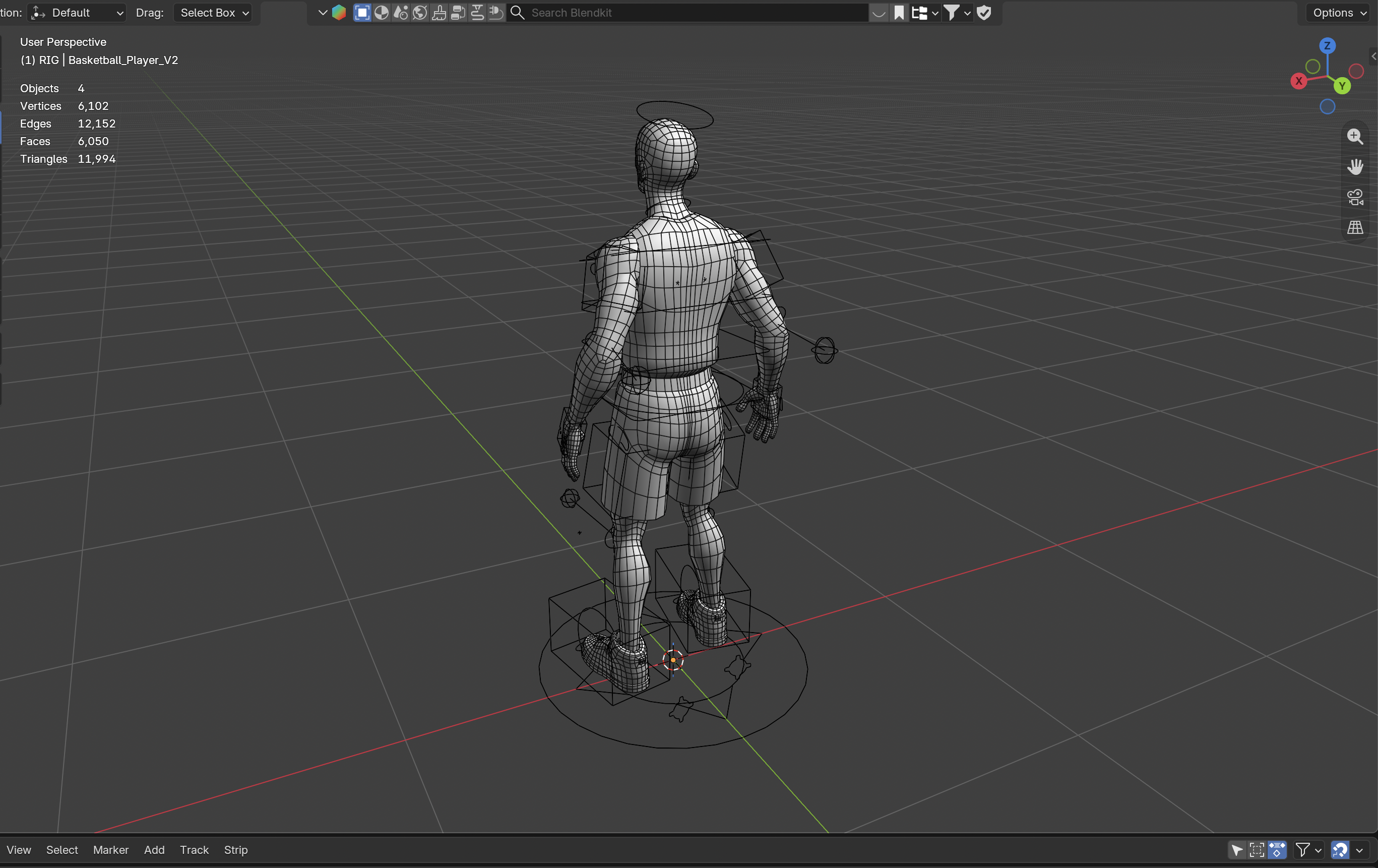Select the Blendkit asset icon with stacked lines
The height and width of the screenshot is (868, 1378).
pyautogui.click(x=477, y=13)
